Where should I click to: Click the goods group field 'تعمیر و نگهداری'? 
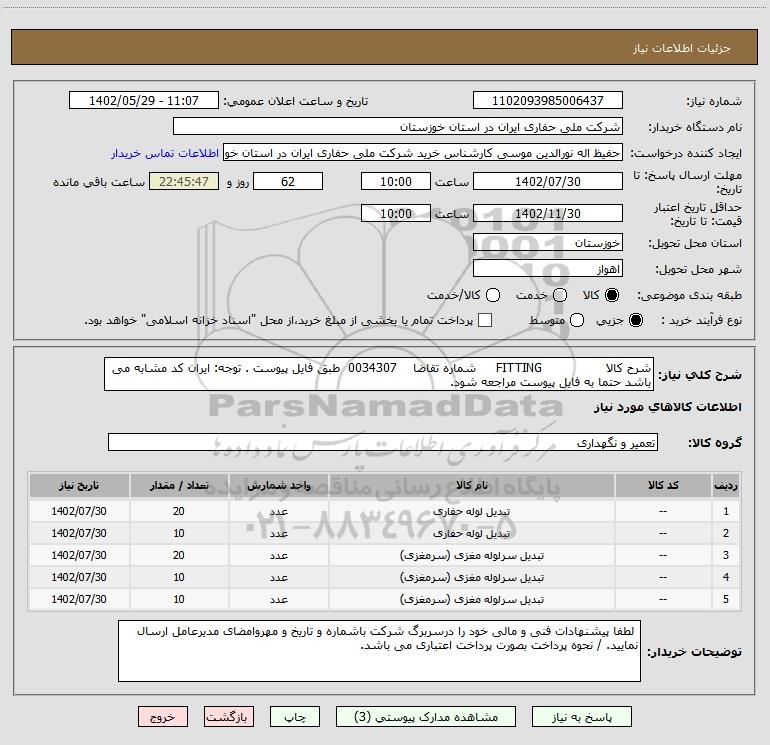(382, 442)
